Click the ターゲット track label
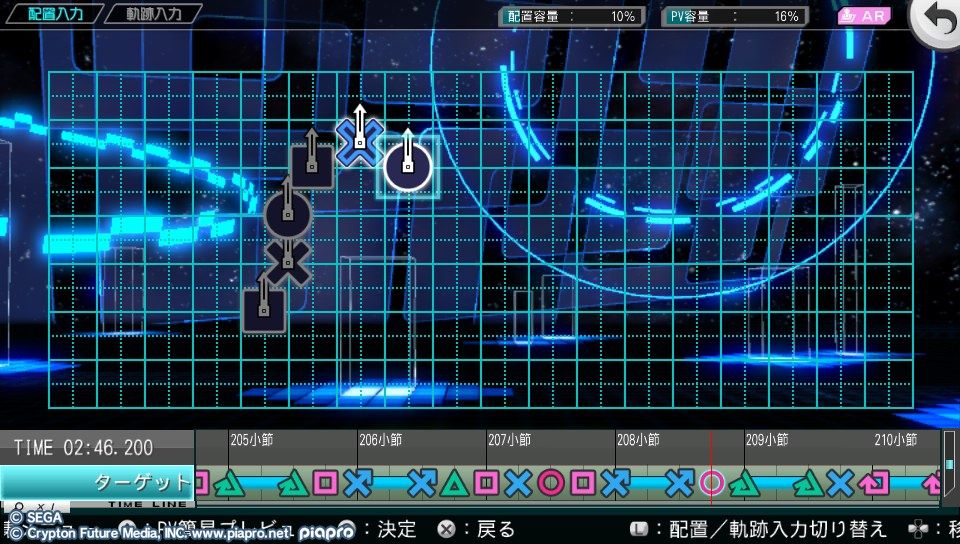This screenshot has height=544, width=960. click(97, 483)
